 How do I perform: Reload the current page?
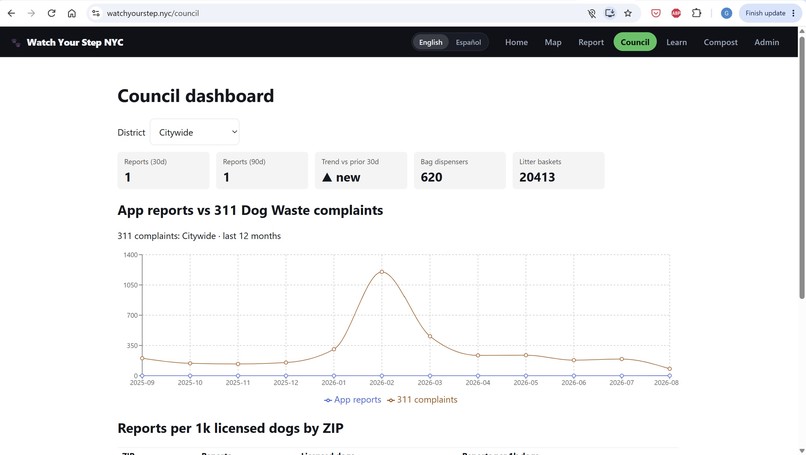[51, 13]
